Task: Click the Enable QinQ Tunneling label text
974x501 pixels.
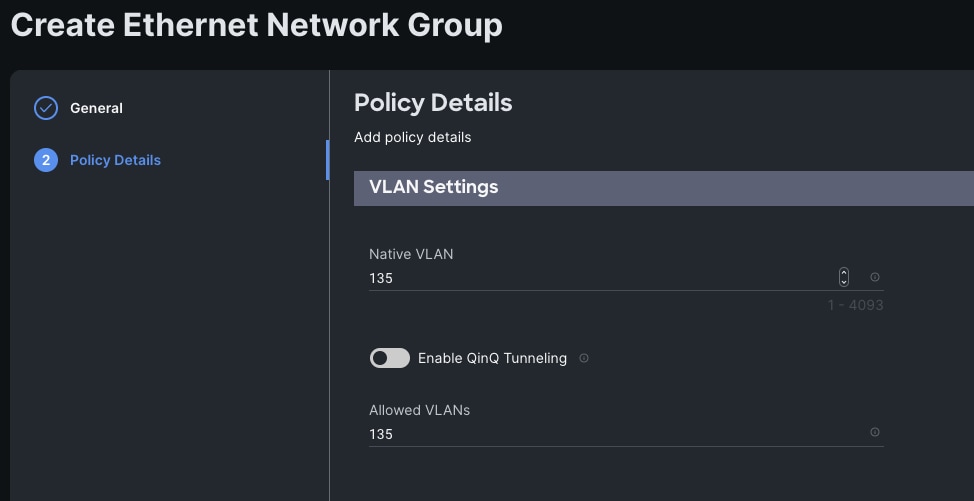Action: click(x=492, y=358)
